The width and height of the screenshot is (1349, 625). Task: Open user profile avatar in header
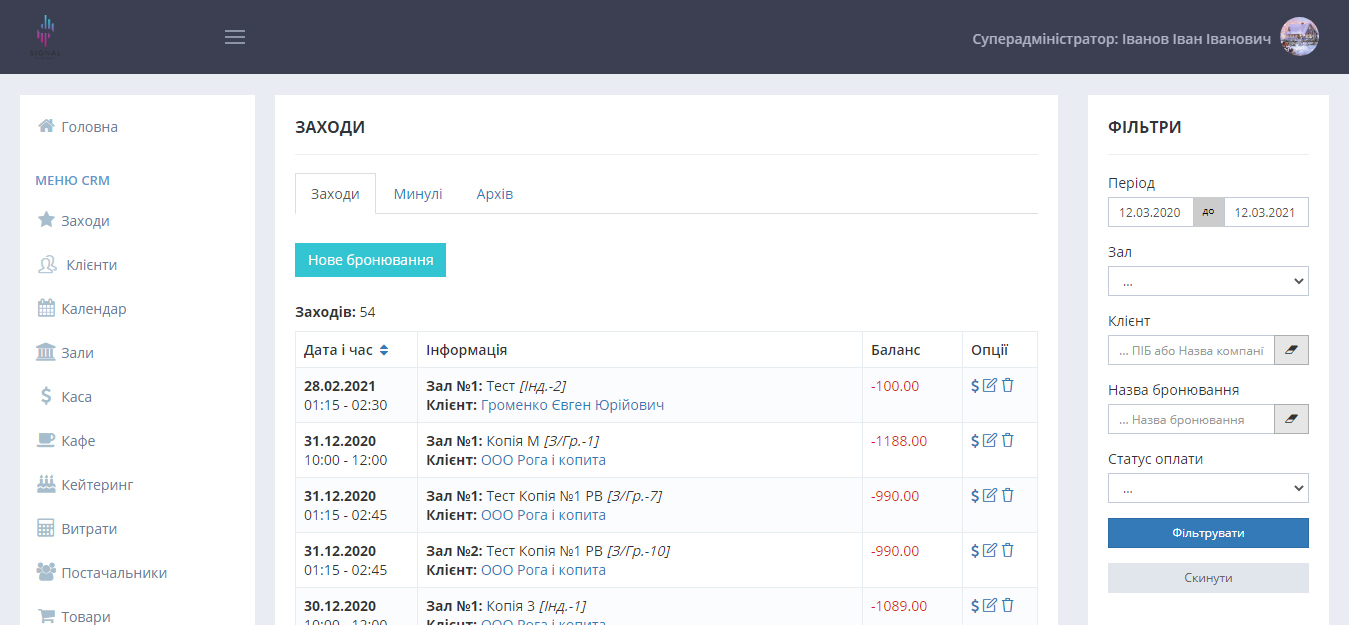[1299, 37]
